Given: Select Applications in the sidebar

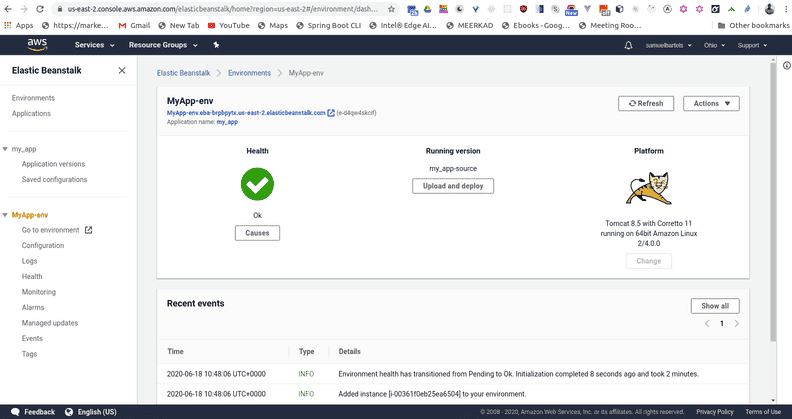Looking at the screenshot, I should [31, 114].
